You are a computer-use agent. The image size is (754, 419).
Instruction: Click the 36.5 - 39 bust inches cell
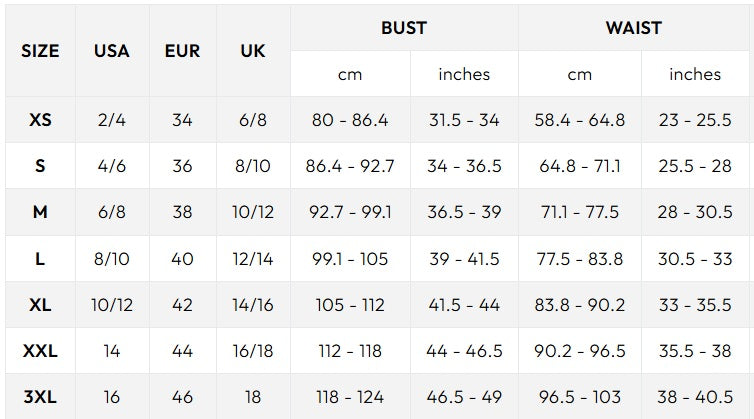[x=464, y=212]
